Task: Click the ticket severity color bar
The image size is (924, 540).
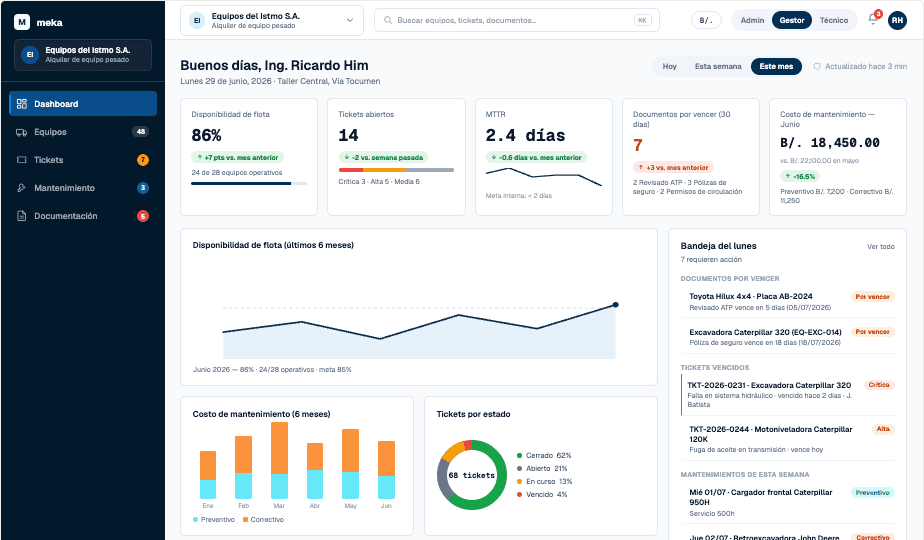Action: coord(396,170)
